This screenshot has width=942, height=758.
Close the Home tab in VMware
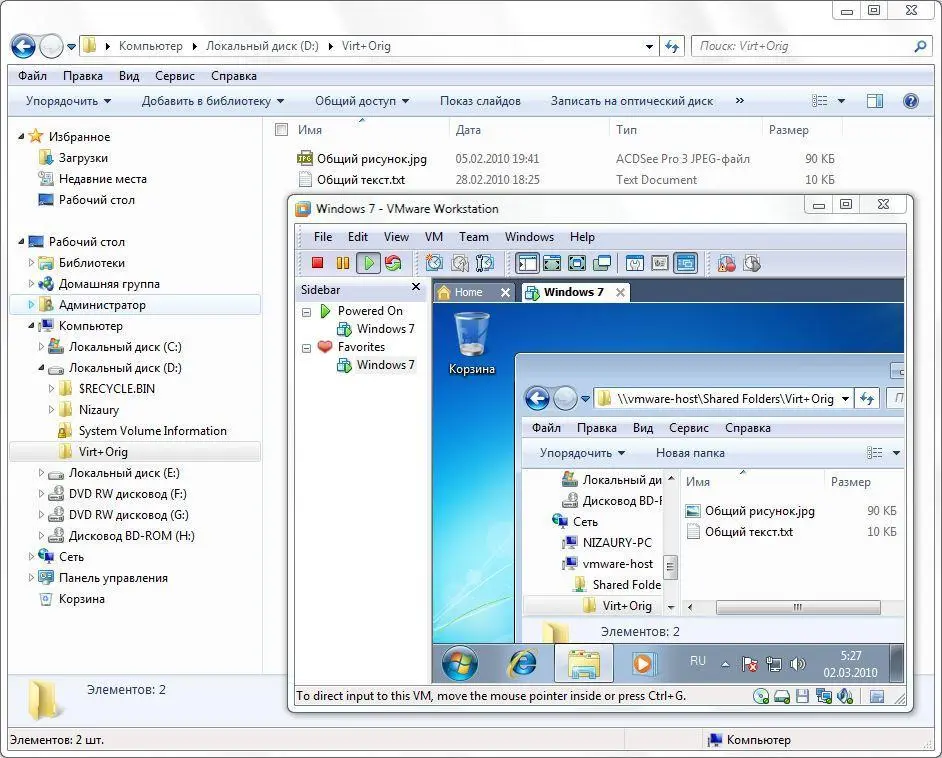pyautogui.click(x=505, y=293)
